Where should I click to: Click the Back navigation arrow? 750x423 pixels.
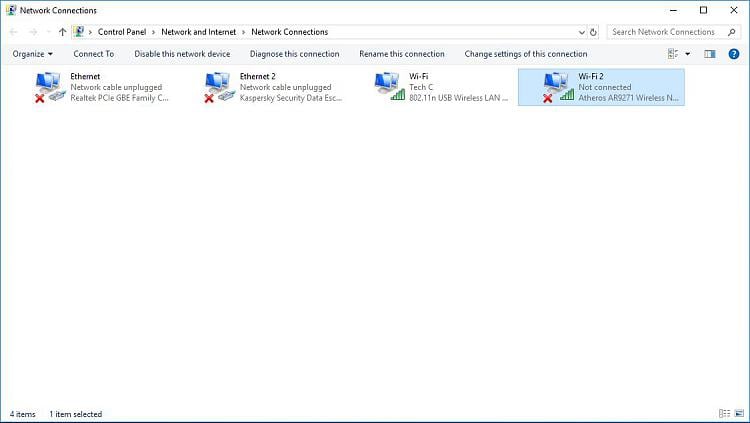coord(13,32)
